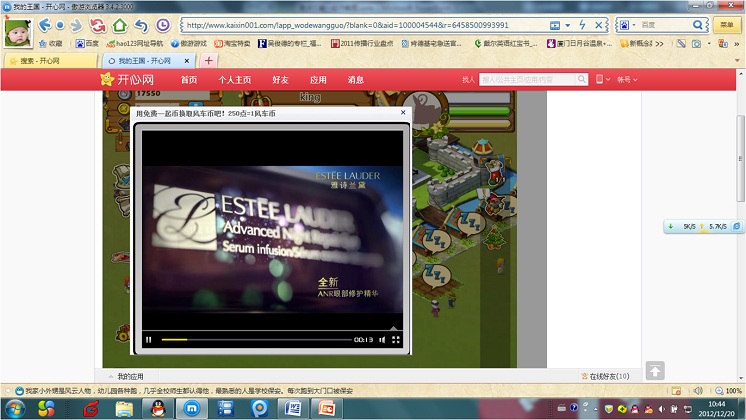This screenshot has height=420, width=746.
Task: Open the 收藏 favorites menu
Action: tap(50, 43)
